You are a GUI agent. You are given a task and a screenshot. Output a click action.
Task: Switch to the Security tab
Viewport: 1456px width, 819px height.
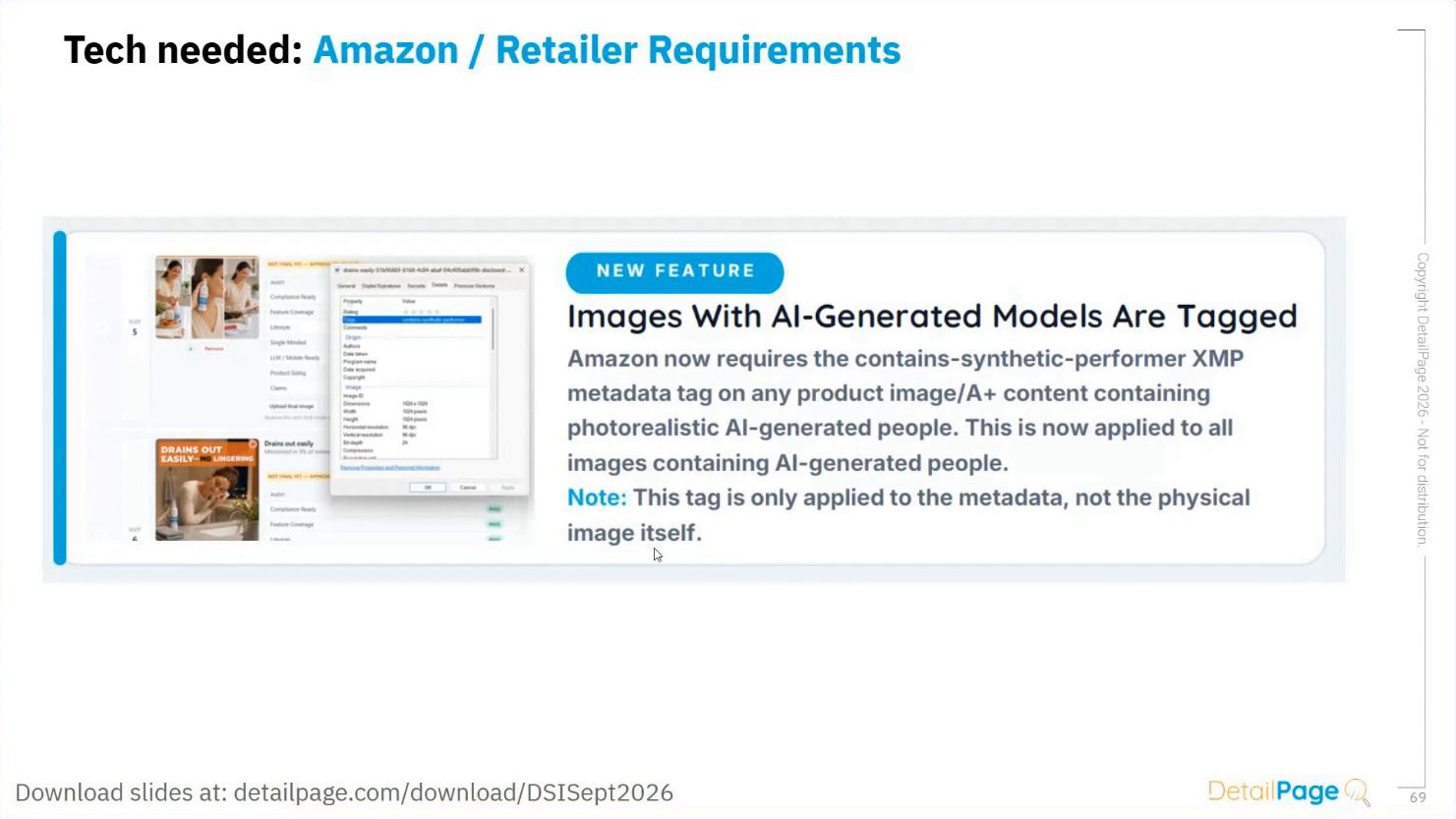[417, 286]
